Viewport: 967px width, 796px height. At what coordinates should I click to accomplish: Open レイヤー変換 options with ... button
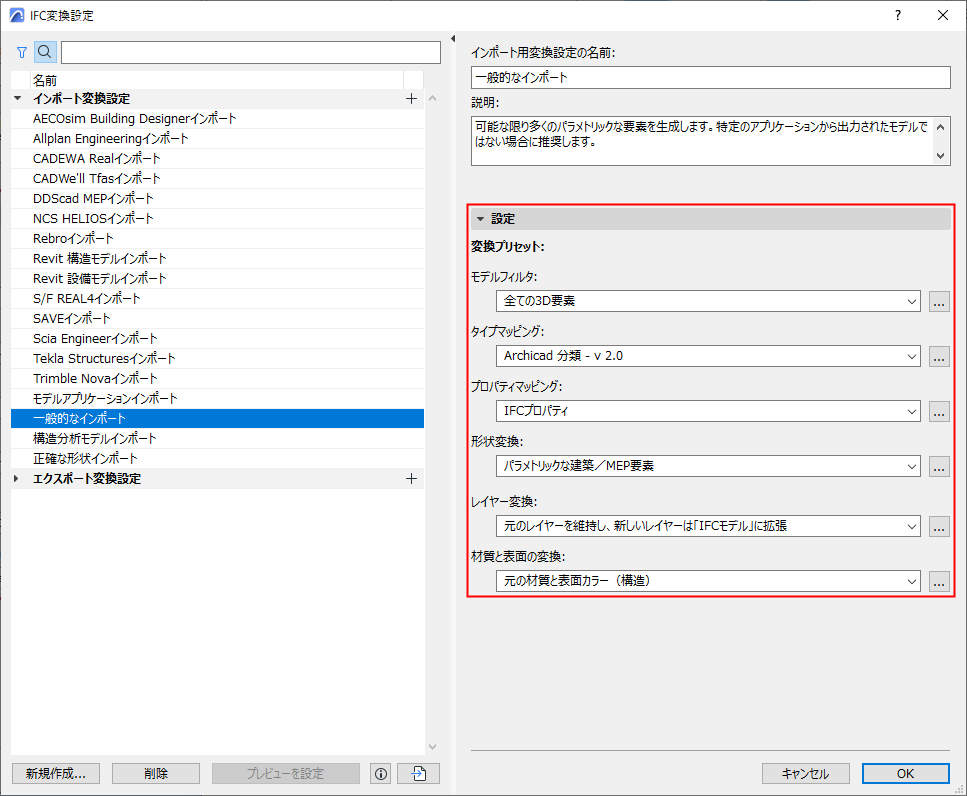(x=939, y=527)
